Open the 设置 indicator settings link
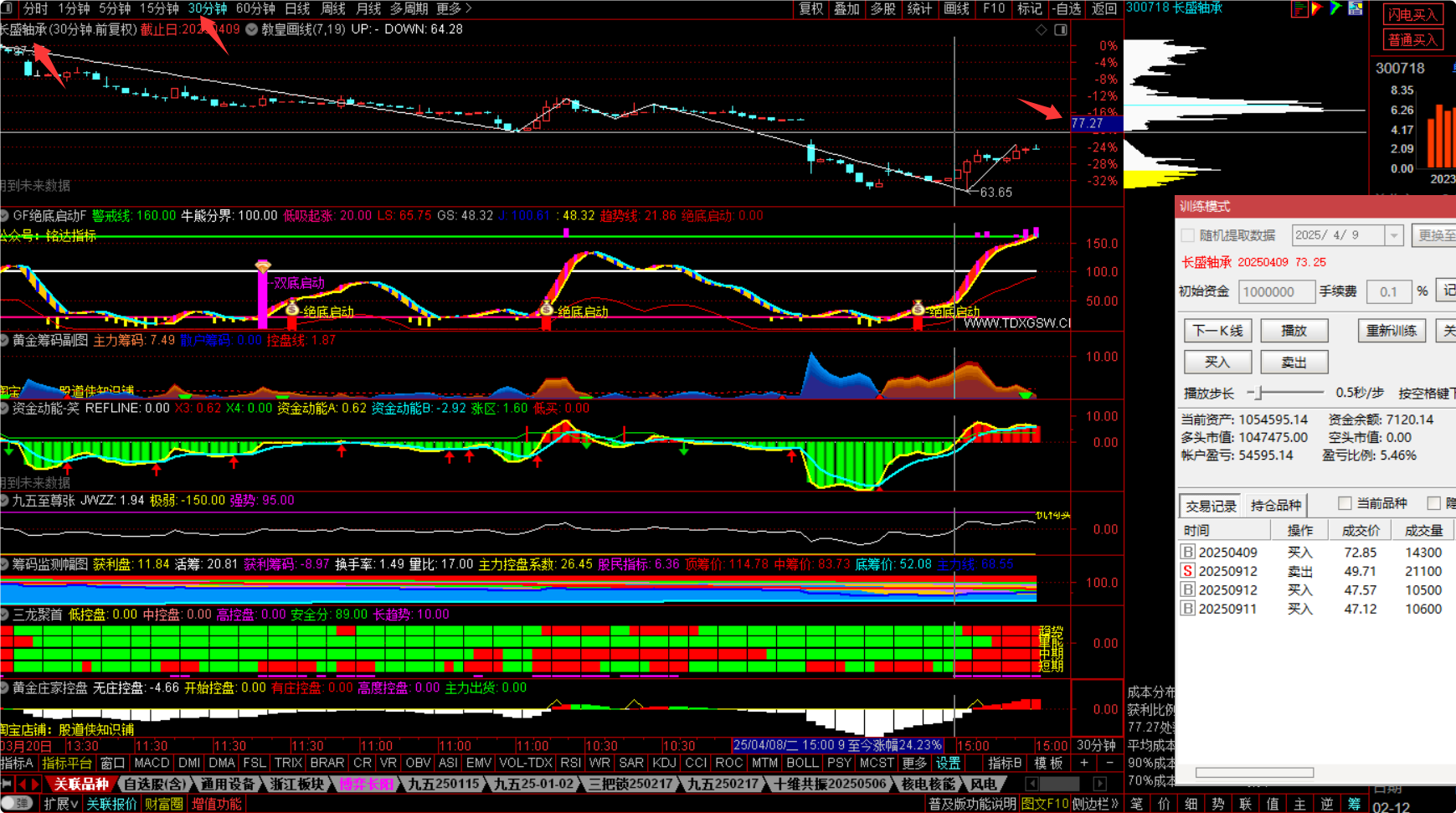Image resolution: width=1456 pixels, height=813 pixels. click(x=948, y=763)
